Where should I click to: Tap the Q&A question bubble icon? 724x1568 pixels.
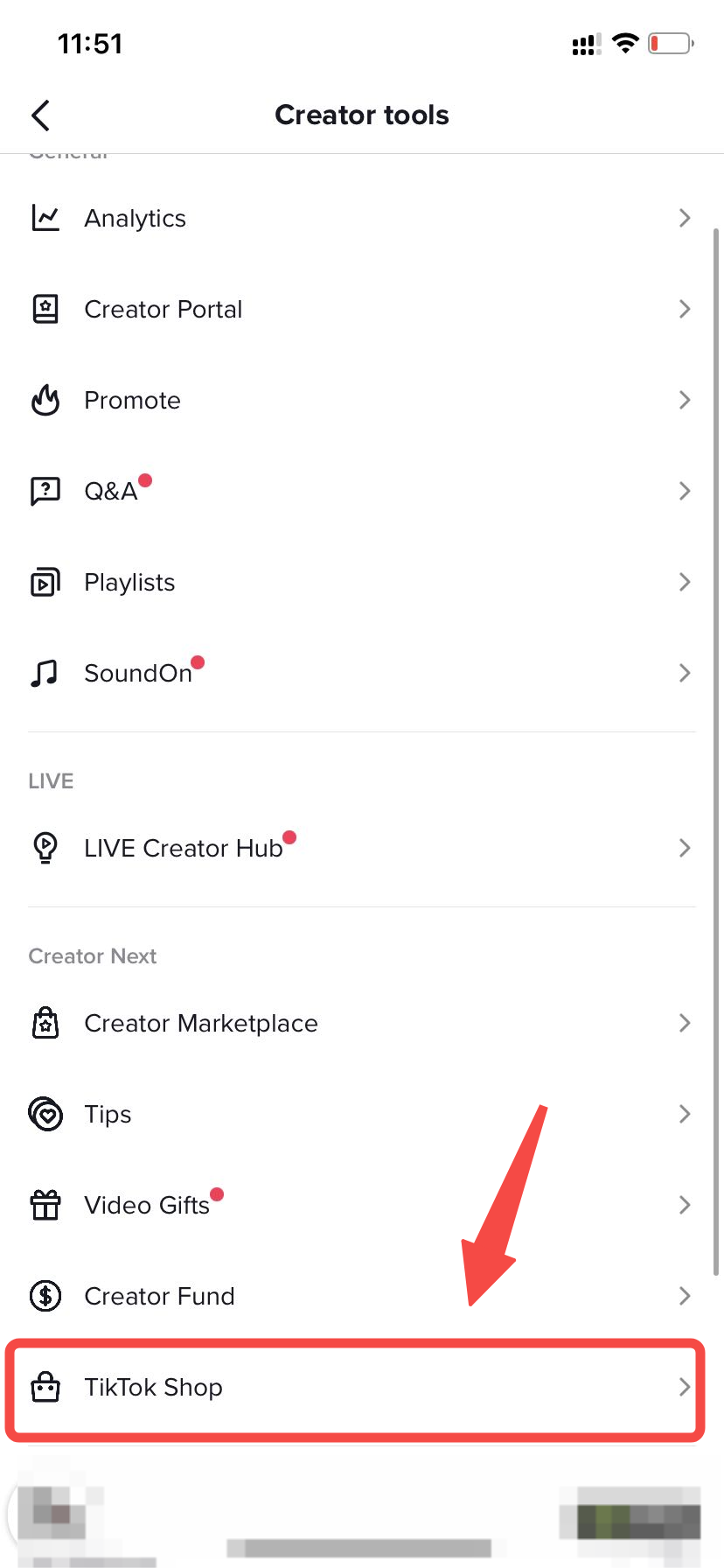(x=45, y=491)
